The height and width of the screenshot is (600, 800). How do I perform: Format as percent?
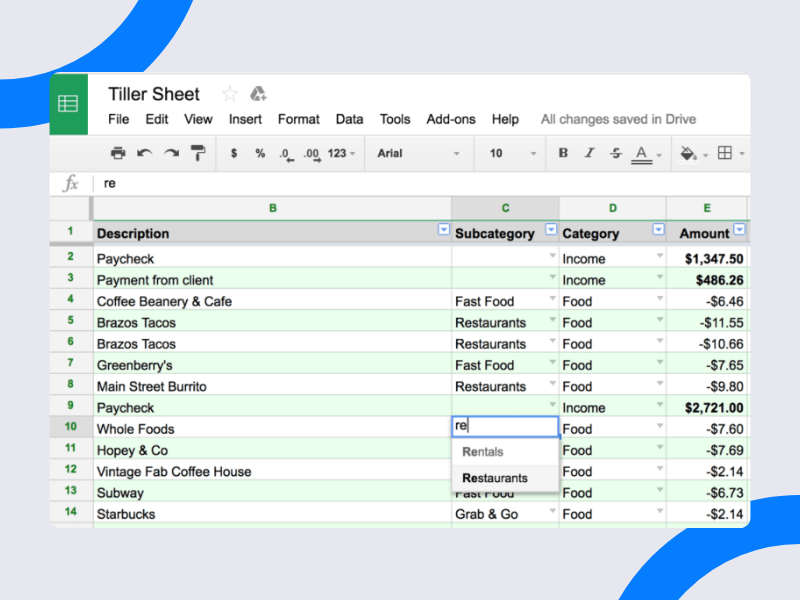pos(260,153)
